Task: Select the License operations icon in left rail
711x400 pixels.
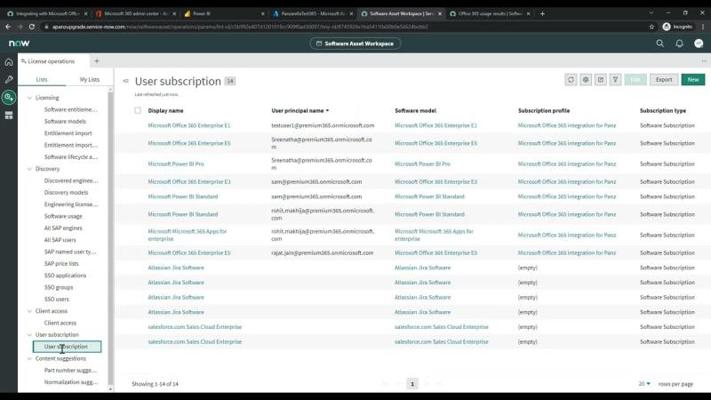Action: click(x=9, y=97)
